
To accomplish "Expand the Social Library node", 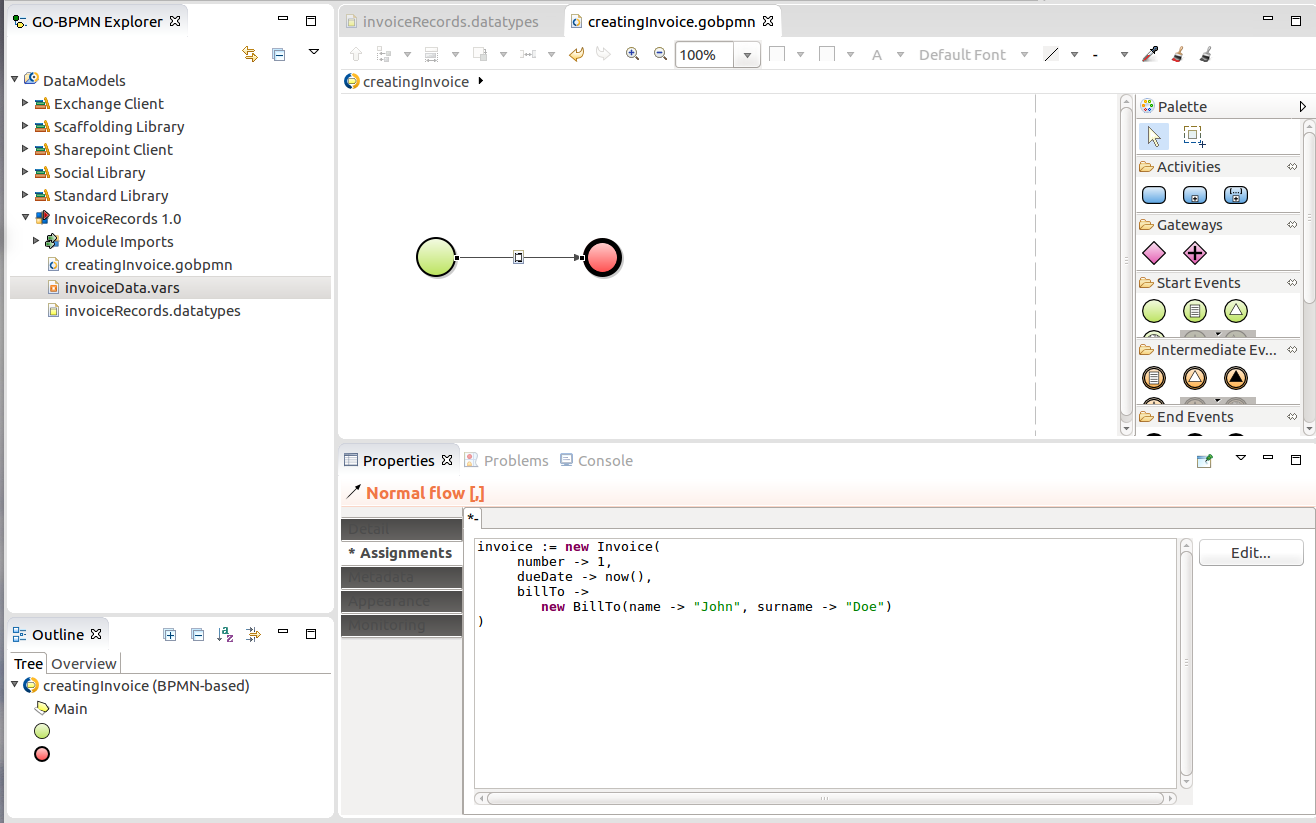I will click(26, 172).
